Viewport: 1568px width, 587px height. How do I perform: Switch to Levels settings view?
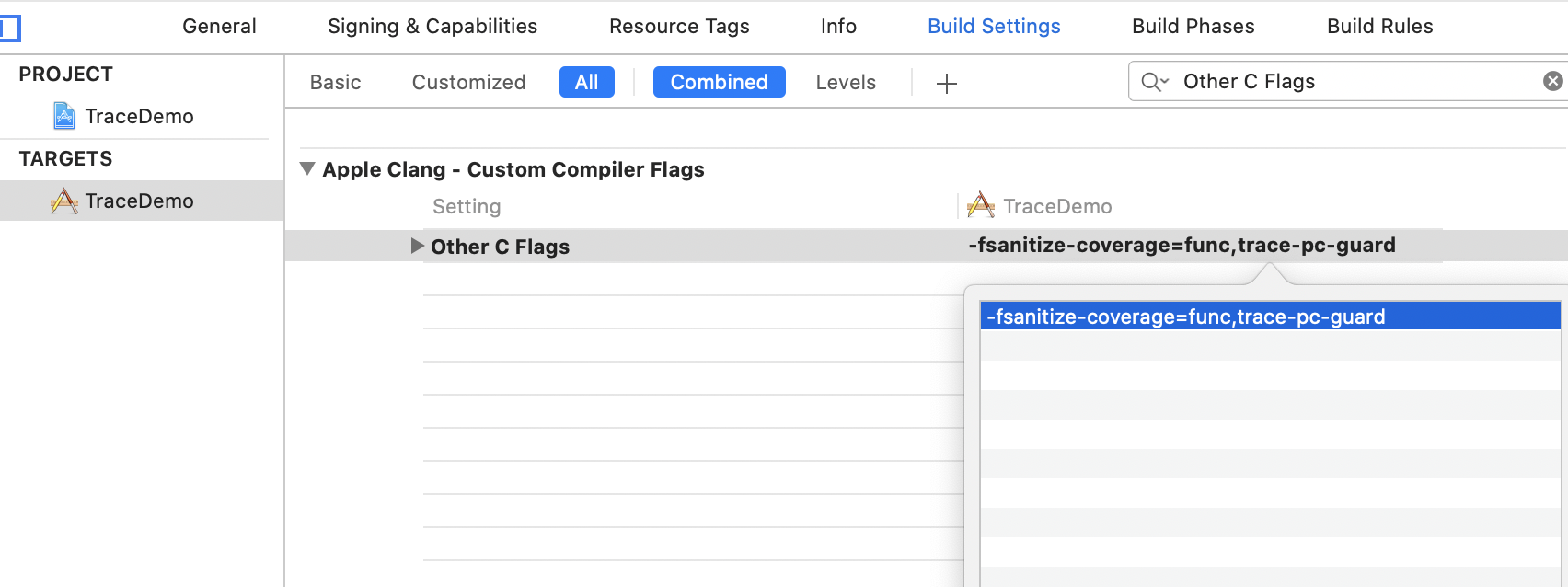(845, 82)
